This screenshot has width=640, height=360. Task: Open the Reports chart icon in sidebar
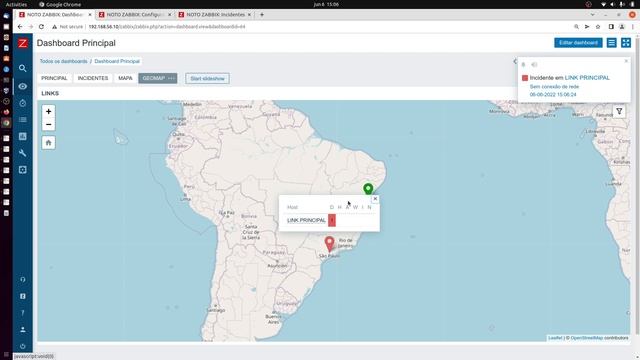coord(23,136)
